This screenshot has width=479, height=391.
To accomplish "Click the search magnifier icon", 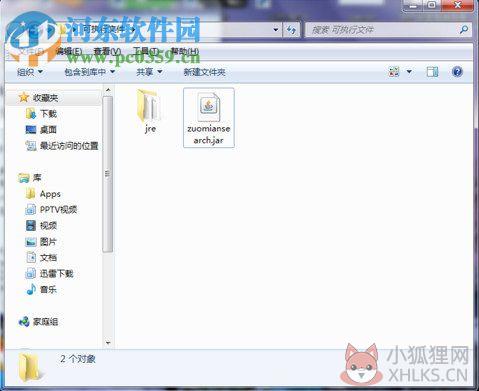I will pyautogui.click(x=464, y=30).
